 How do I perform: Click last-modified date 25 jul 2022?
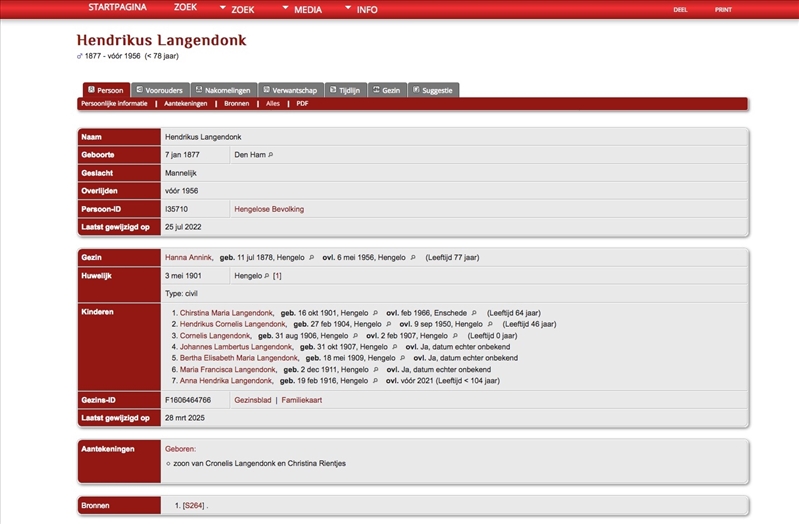[183, 227]
